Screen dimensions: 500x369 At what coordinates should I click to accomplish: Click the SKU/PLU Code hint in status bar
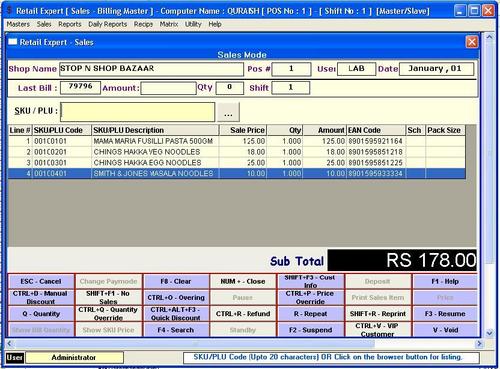(x=331, y=358)
